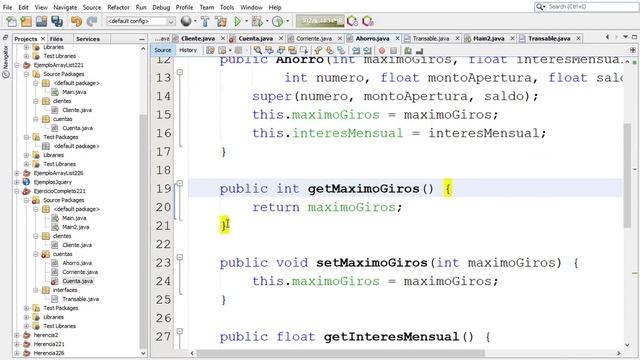Click the New Project toolbar icon

pos(26,21)
